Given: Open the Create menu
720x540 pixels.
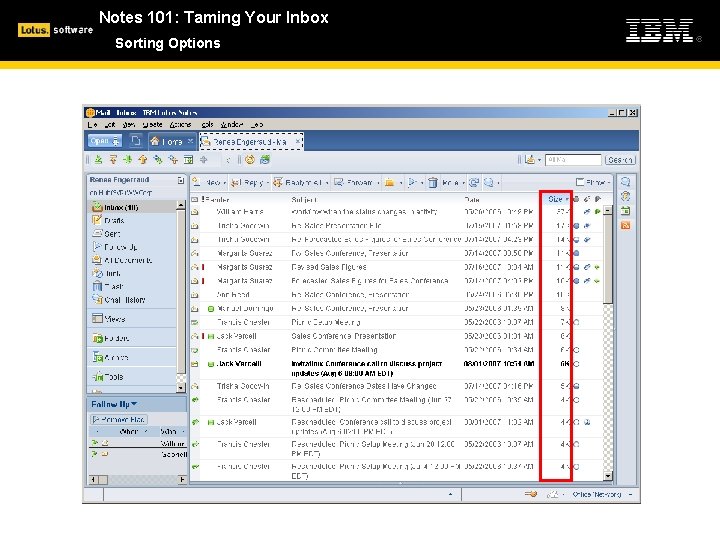Looking at the screenshot, I should click(152, 124).
